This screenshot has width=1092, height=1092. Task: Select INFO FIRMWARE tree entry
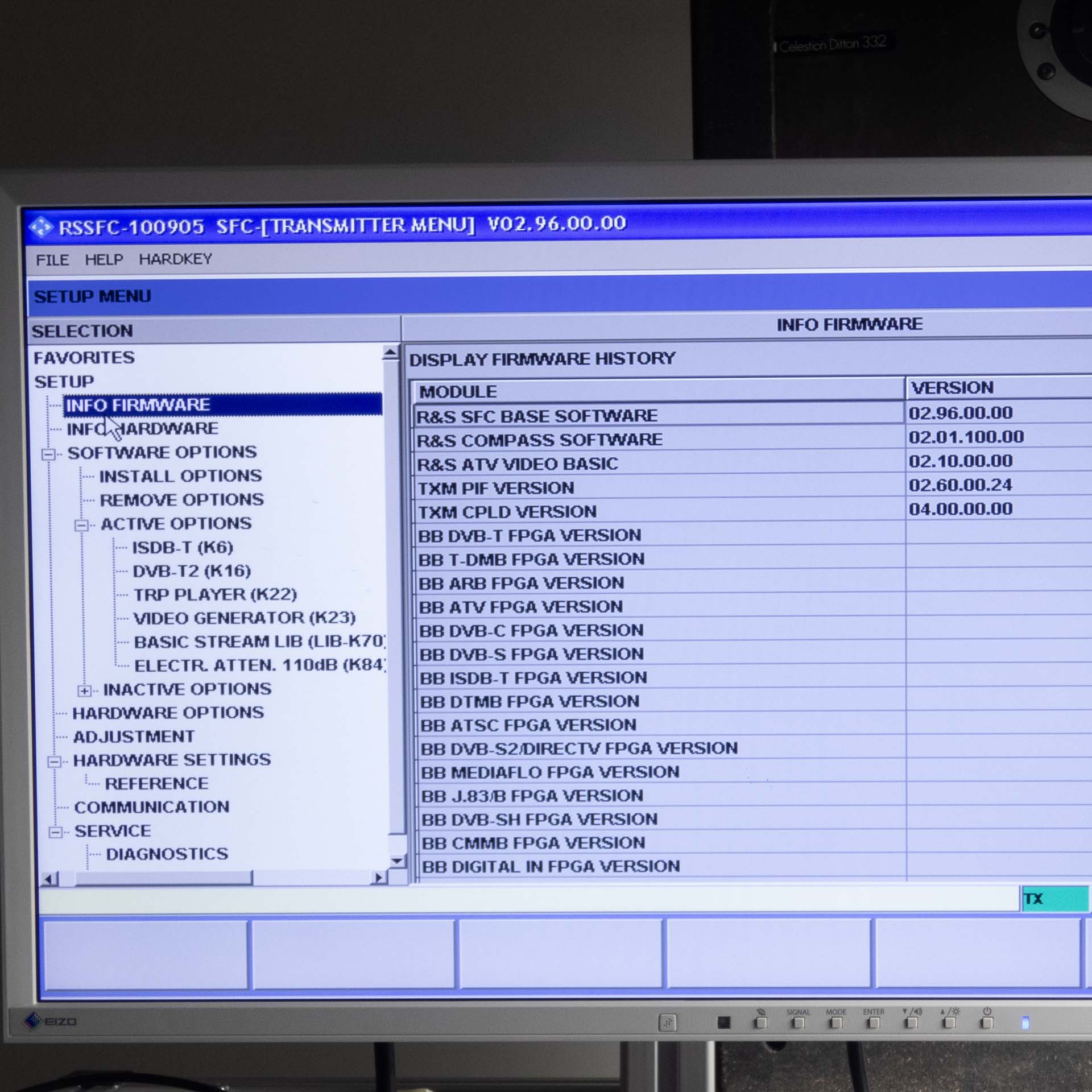222,404
